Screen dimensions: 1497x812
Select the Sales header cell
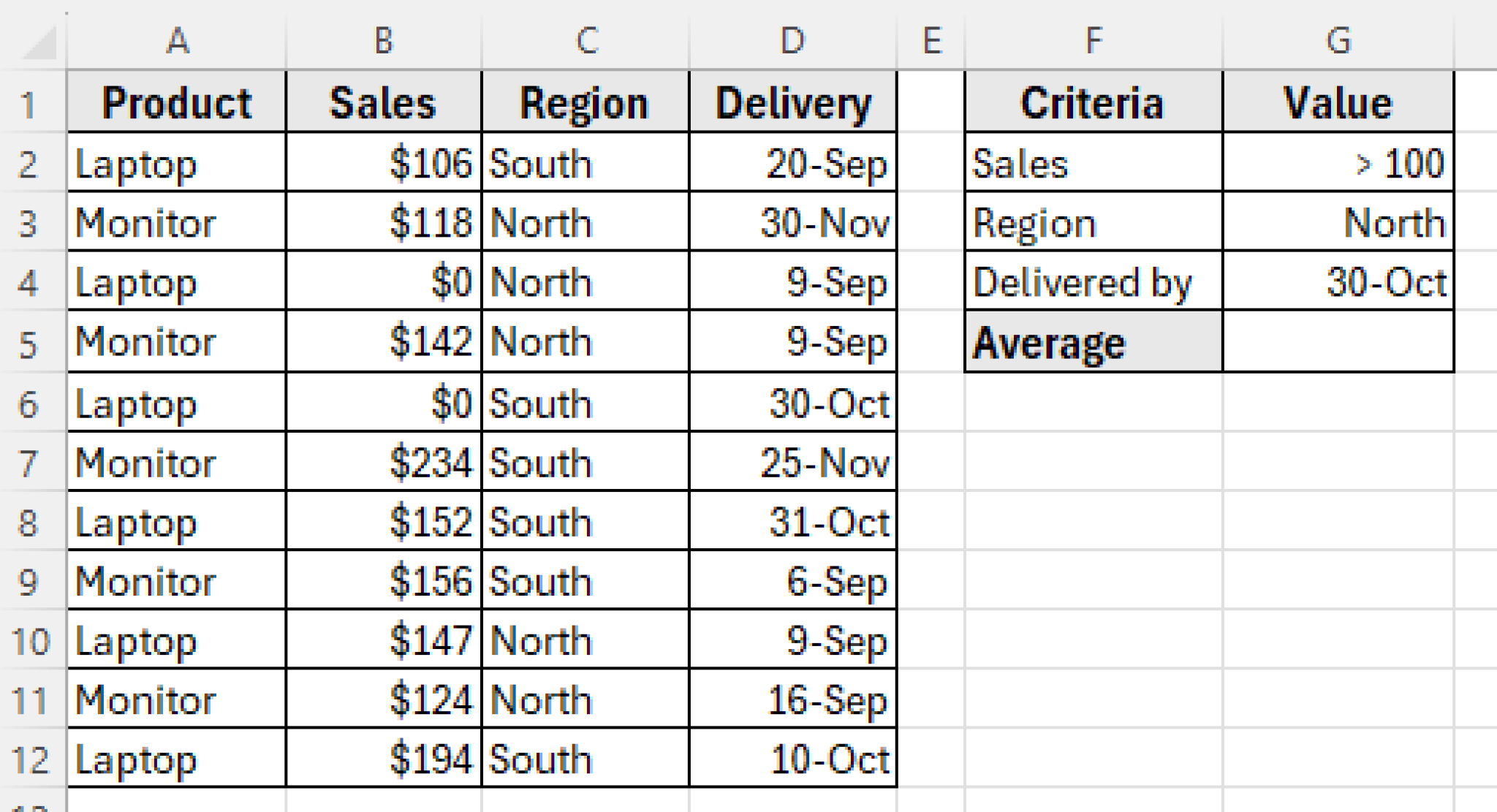[382, 102]
